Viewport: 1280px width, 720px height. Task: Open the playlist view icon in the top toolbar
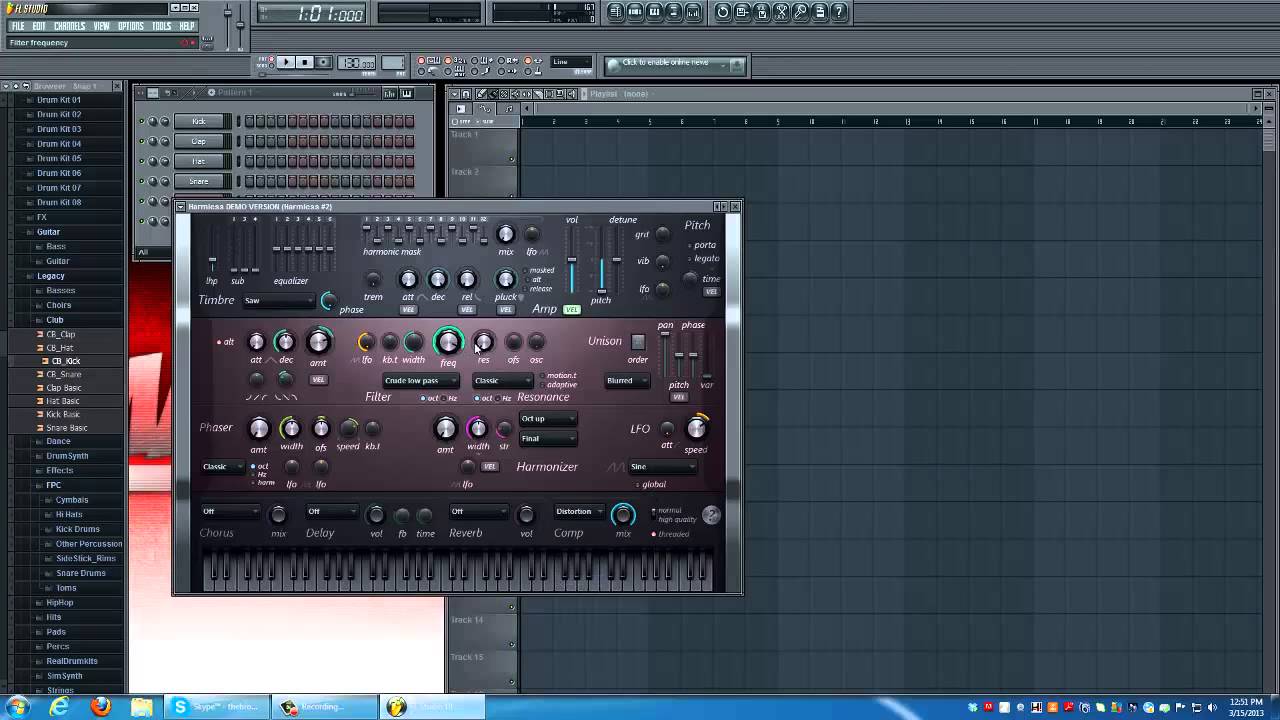616,12
